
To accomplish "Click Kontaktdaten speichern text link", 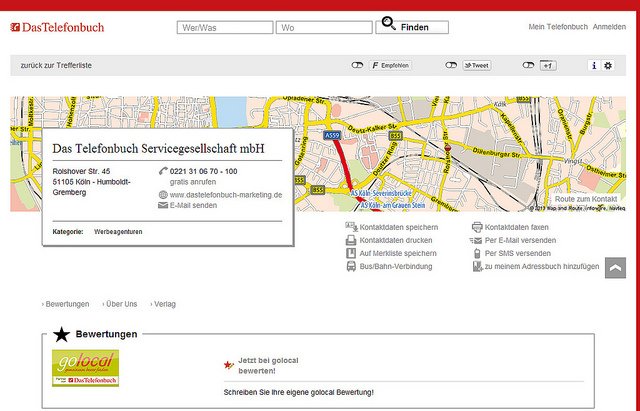I will [x=399, y=227].
